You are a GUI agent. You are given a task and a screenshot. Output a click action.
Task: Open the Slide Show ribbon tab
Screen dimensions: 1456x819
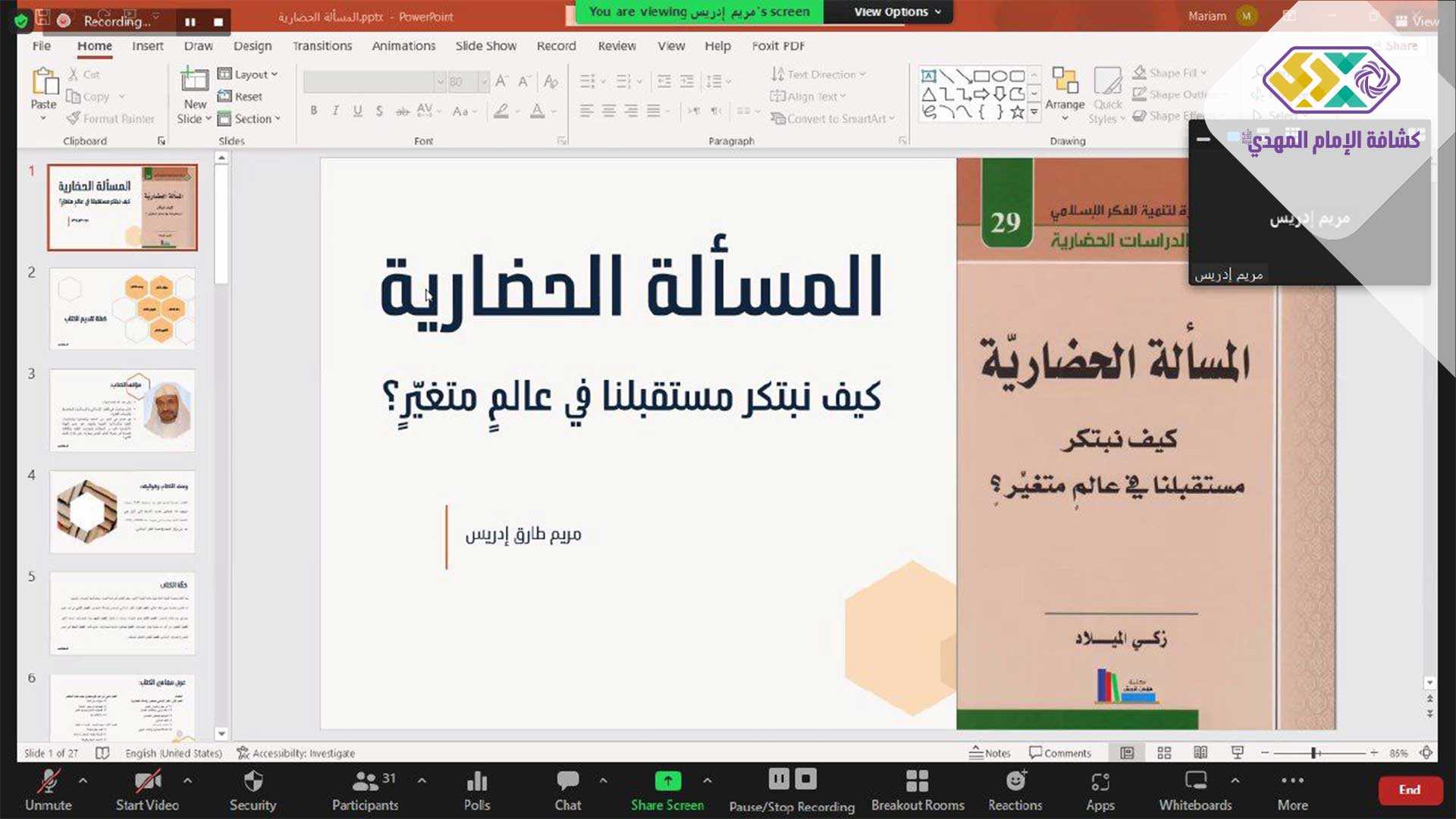(485, 45)
